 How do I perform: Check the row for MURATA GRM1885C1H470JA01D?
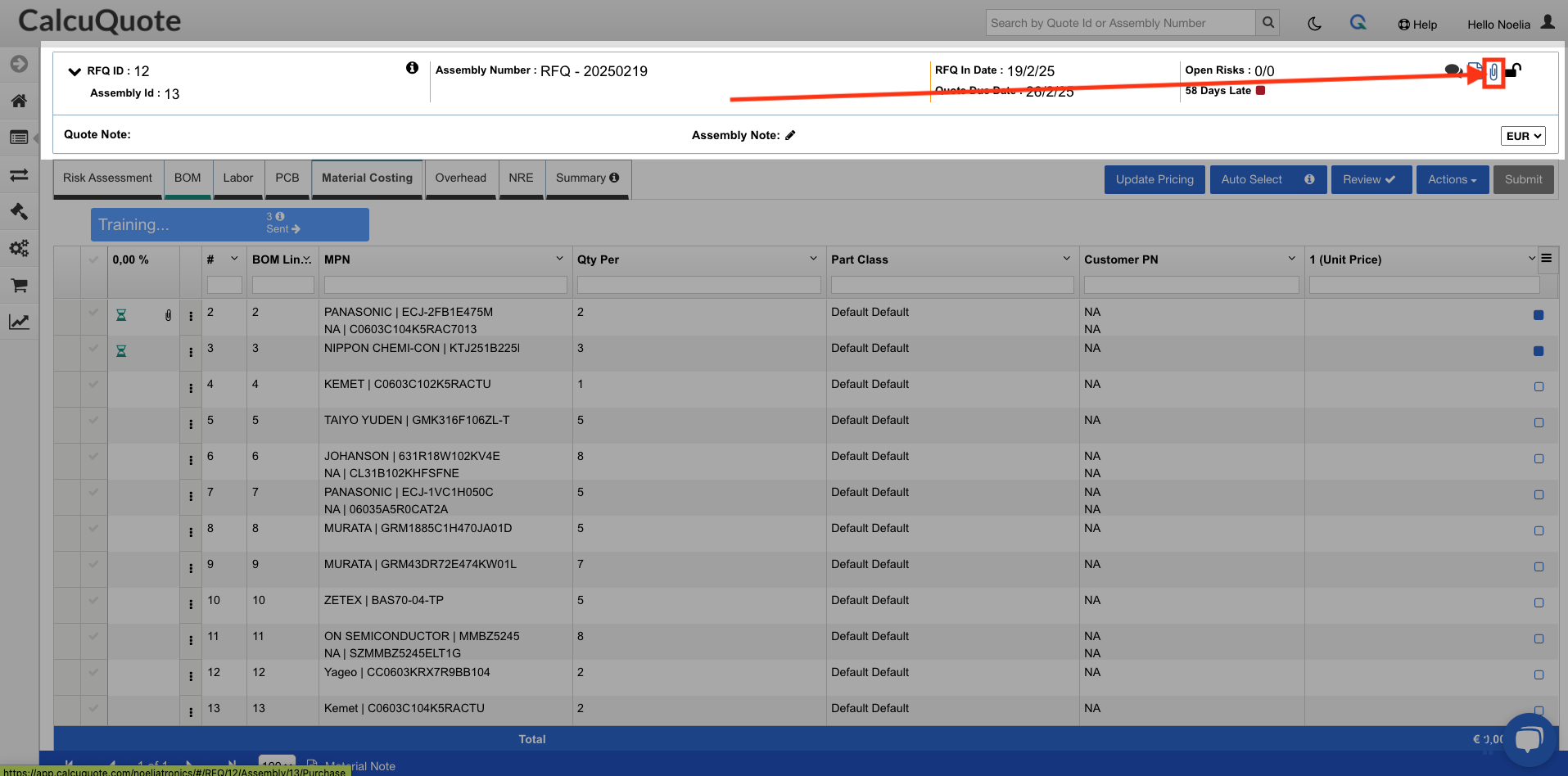(93, 529)
